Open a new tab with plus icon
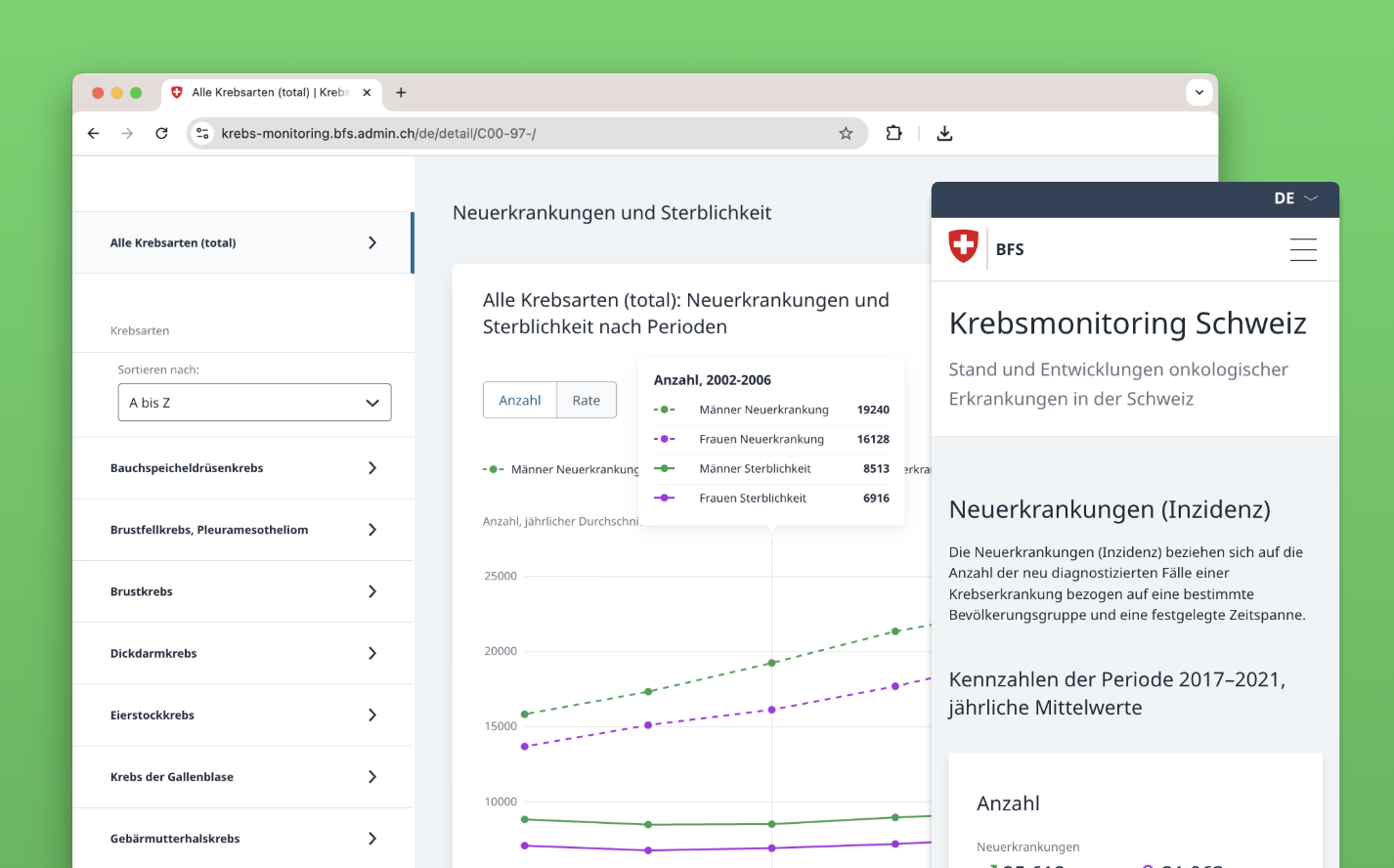The width and height of the screenshot is (1394, 868). [x=401, y=93]
